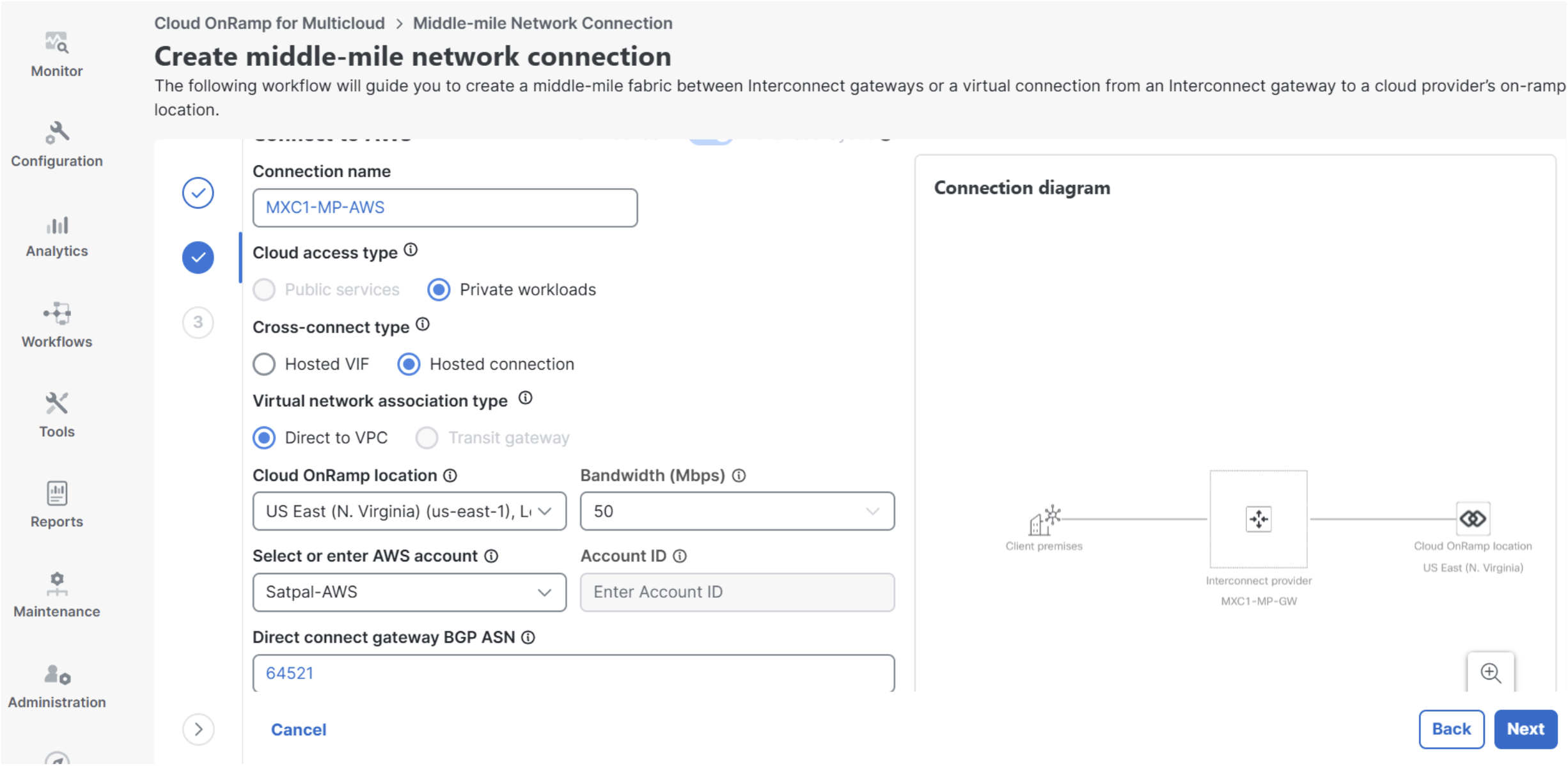Open the Configuration menu
1568x766 pixels.
point(57,145)
